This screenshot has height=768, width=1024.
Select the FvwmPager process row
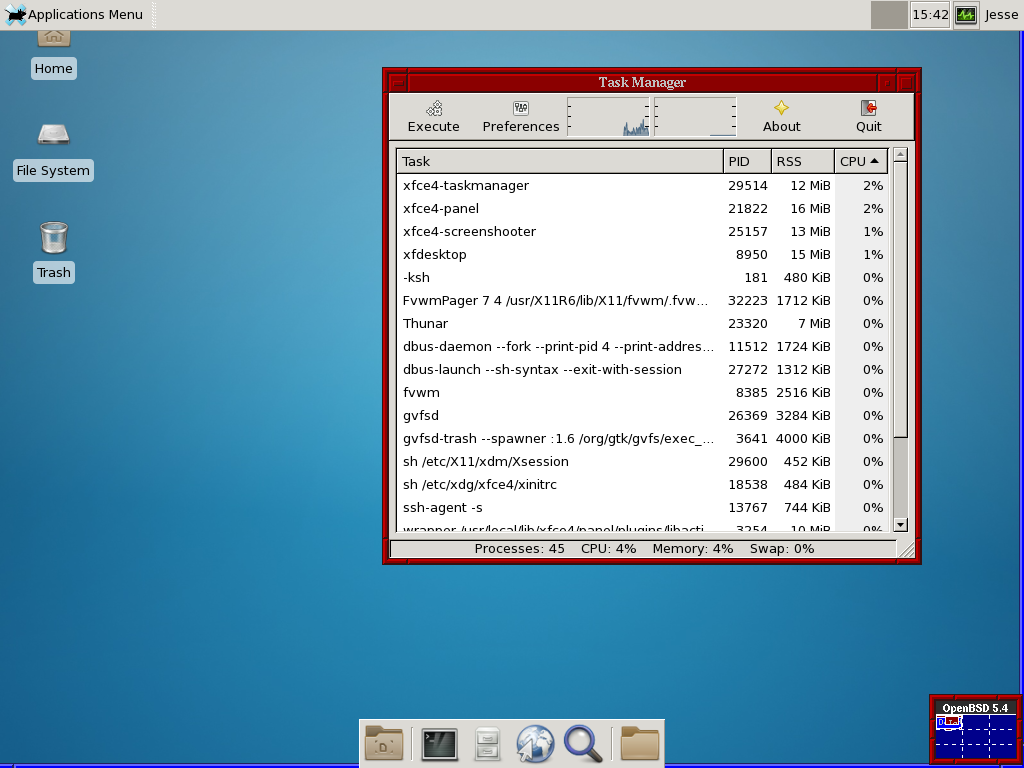click(x=642, y=300)
